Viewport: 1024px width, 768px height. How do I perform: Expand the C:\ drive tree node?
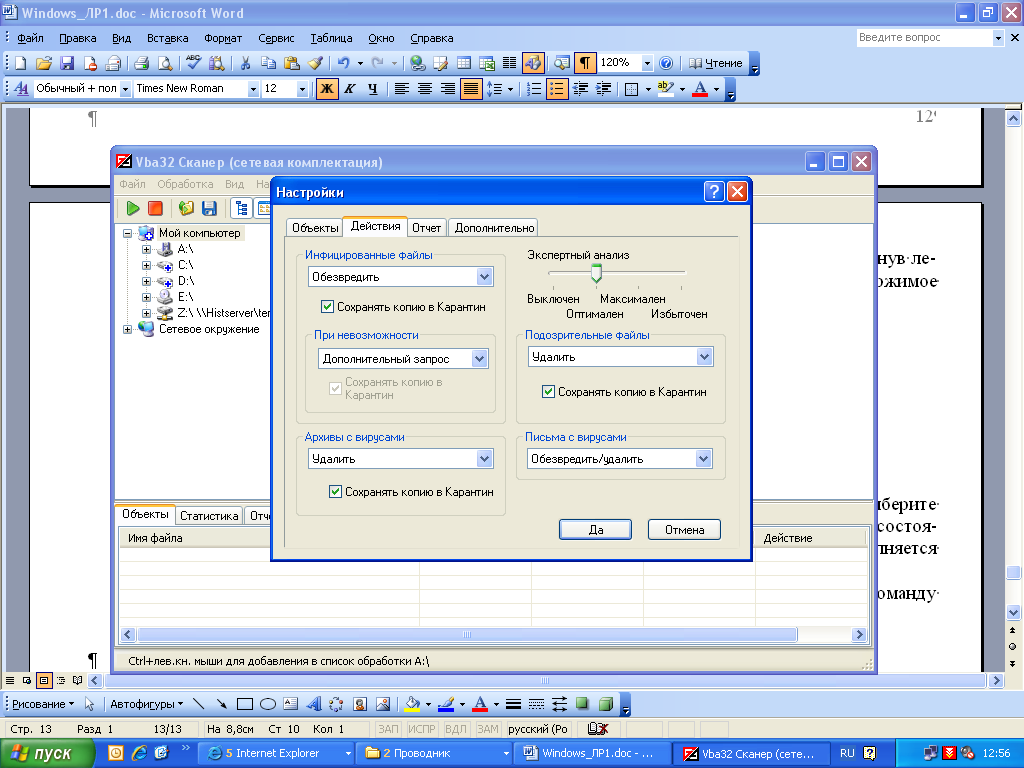146,265
